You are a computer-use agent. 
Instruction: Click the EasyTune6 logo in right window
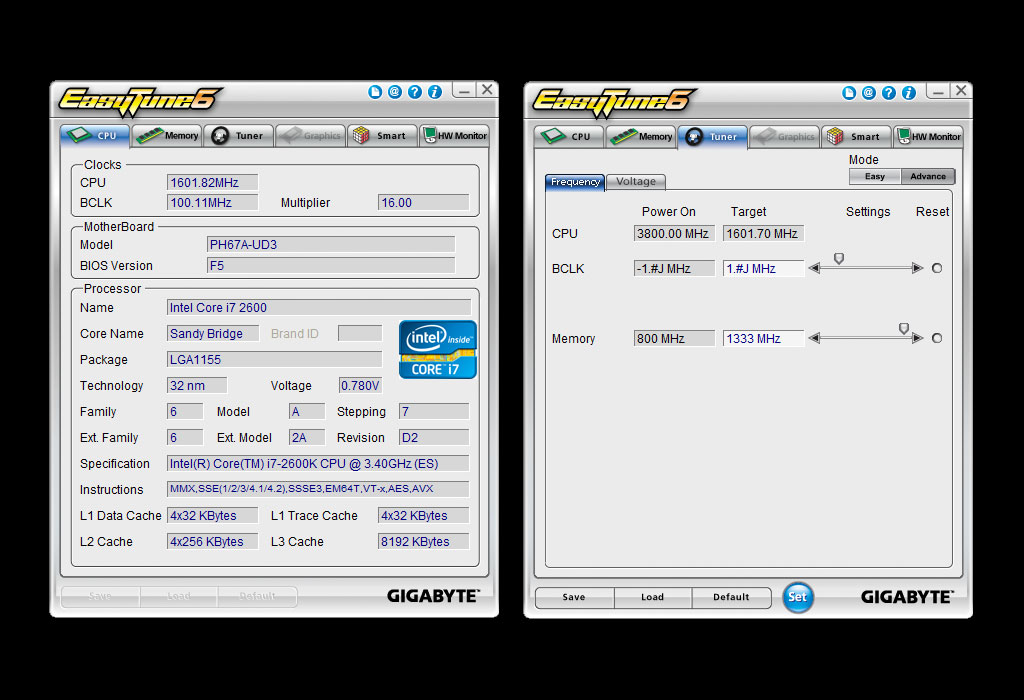point(614,102)
